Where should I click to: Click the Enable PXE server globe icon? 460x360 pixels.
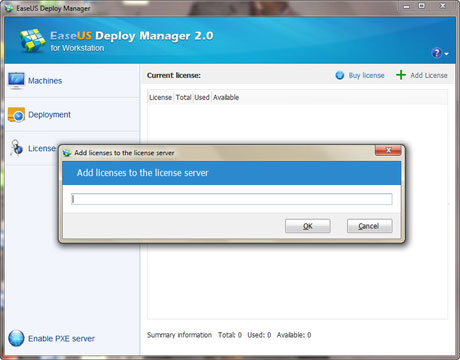(16, 338)
